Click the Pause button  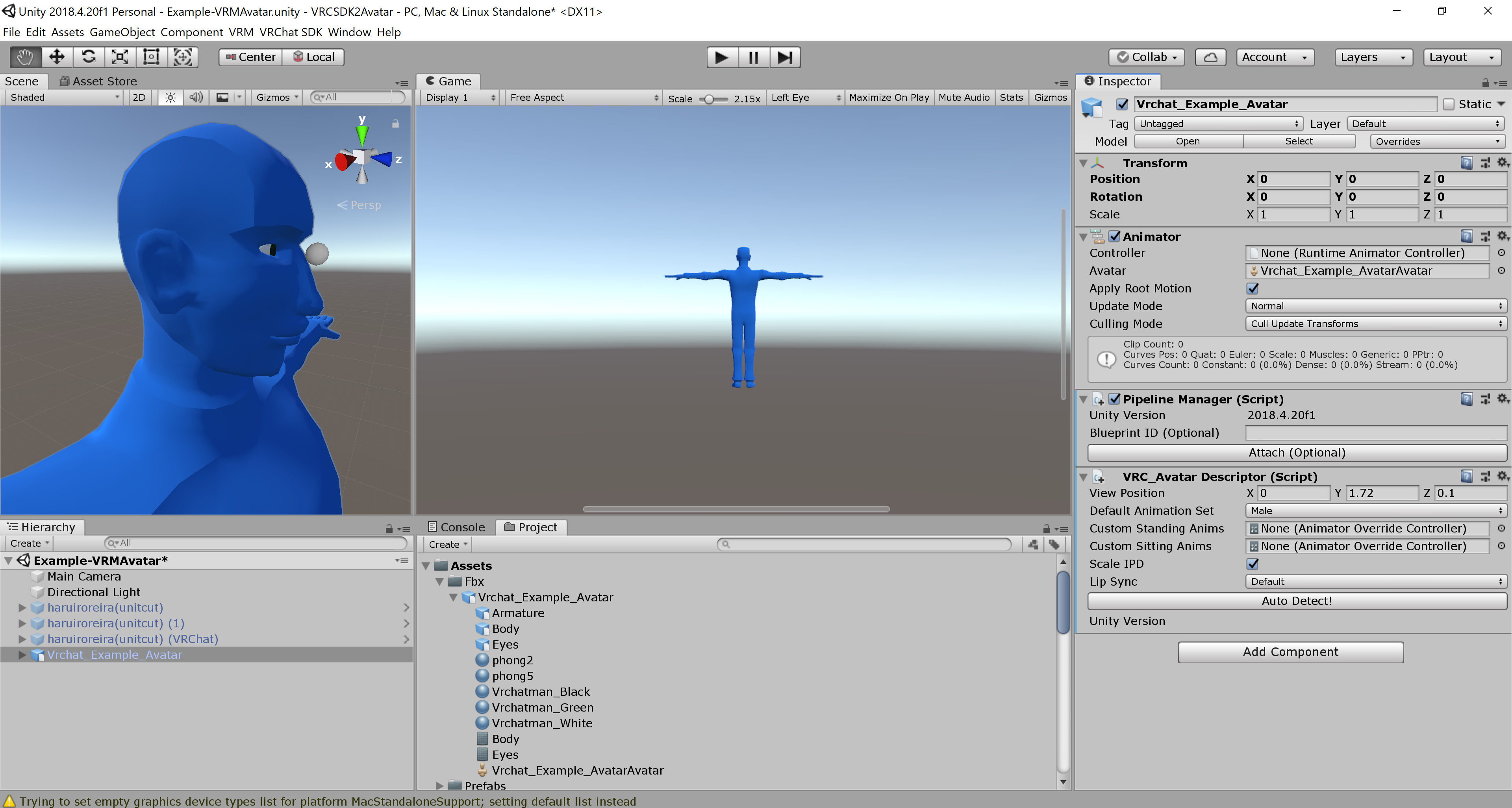tap(753, 57)
